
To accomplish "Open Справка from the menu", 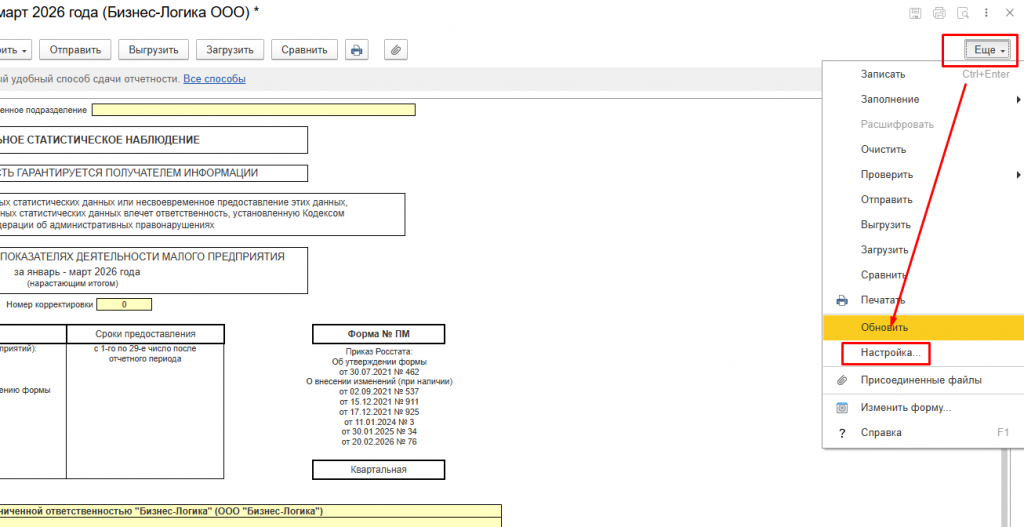I will [923, 432].
